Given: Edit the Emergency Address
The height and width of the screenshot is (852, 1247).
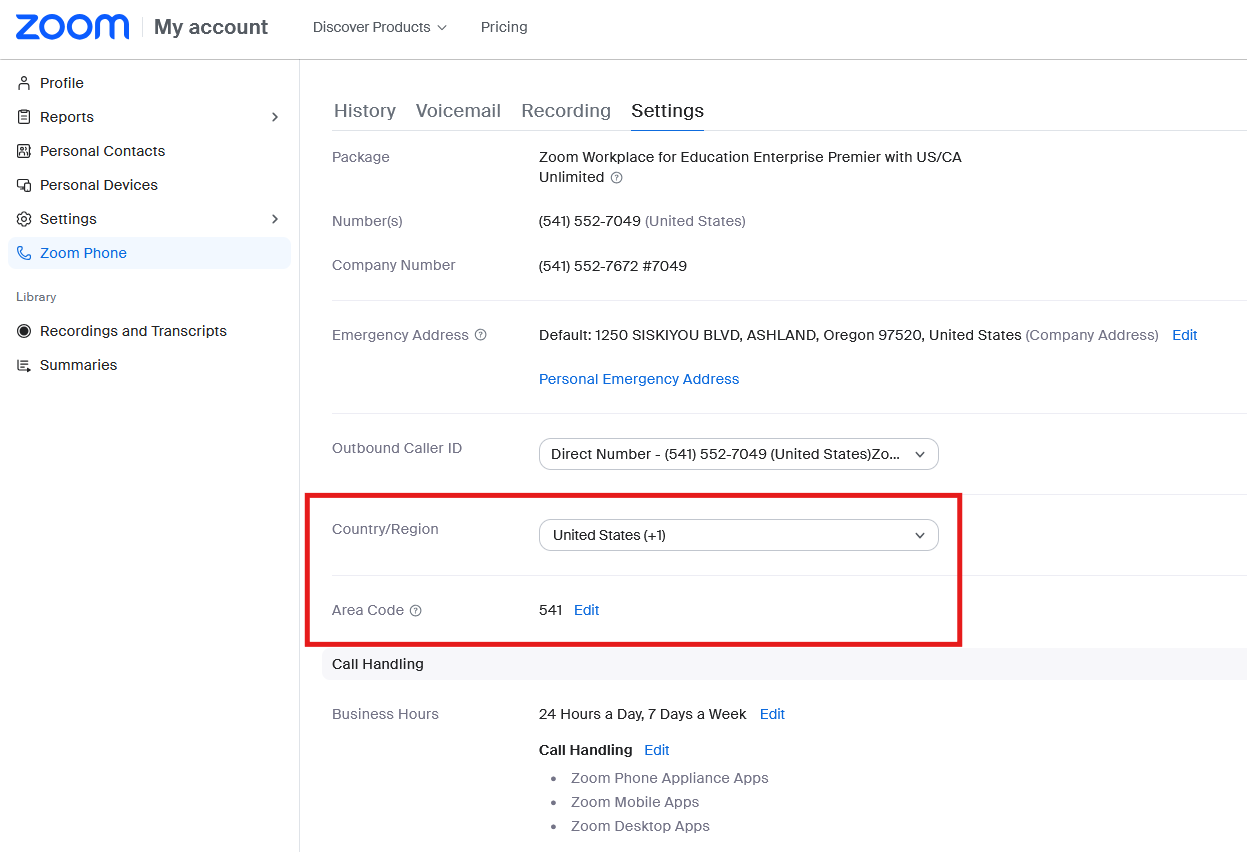Looking at the screenshot, I should click(1184, 335).
